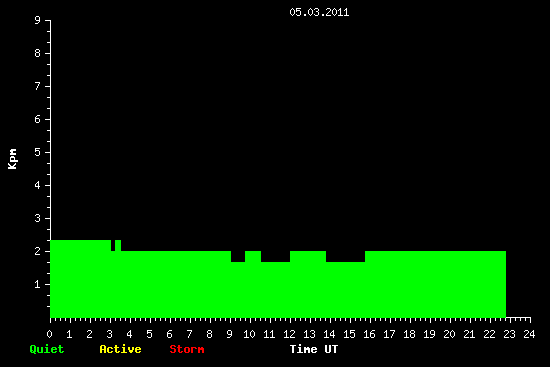Click the hour 24 tick label
550x367 pixels.
tap(529, 334)
